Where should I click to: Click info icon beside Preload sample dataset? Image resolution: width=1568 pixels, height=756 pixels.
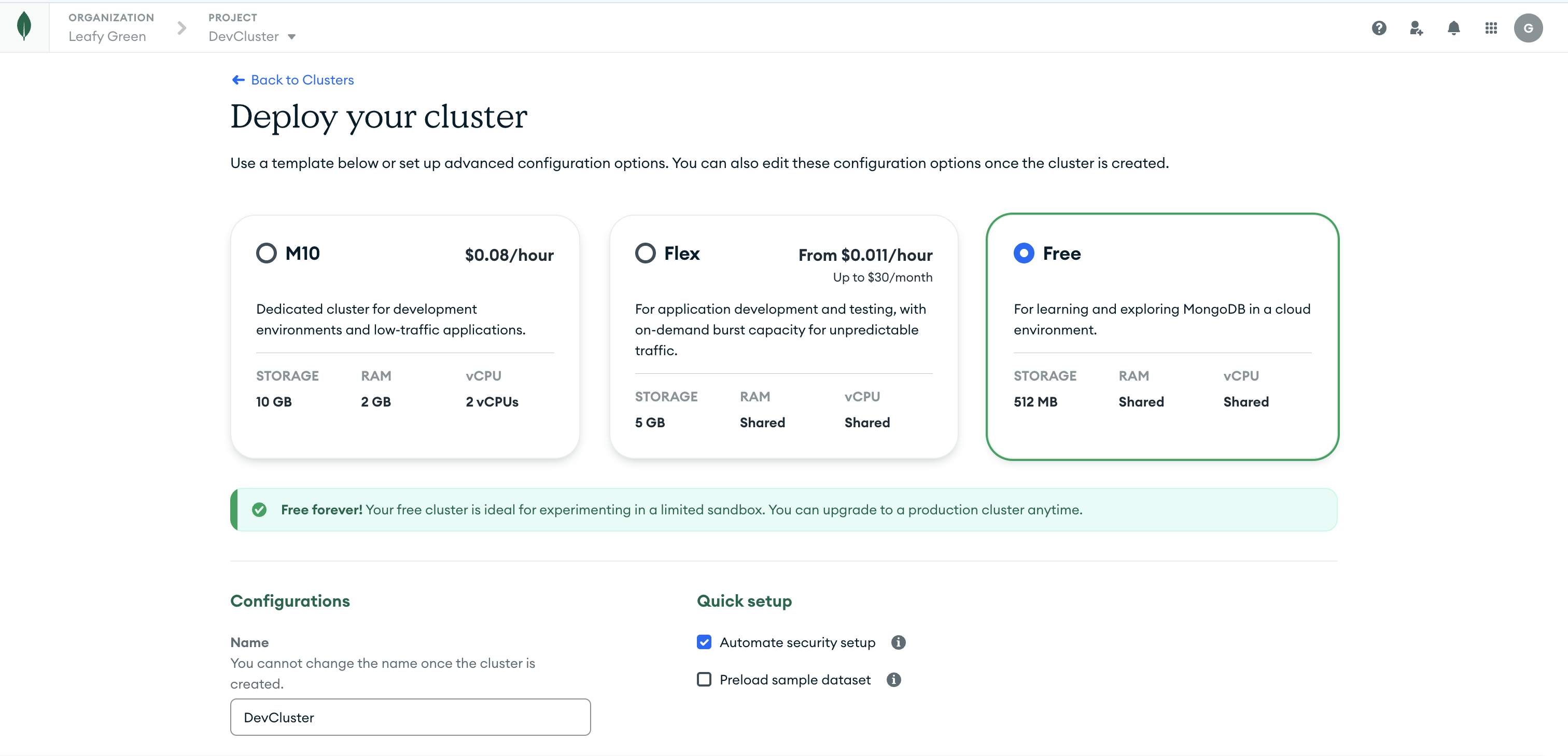coord(893,679)
